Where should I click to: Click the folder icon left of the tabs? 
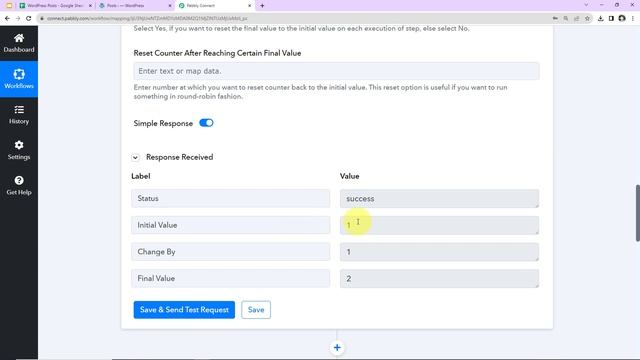point(9,6)
